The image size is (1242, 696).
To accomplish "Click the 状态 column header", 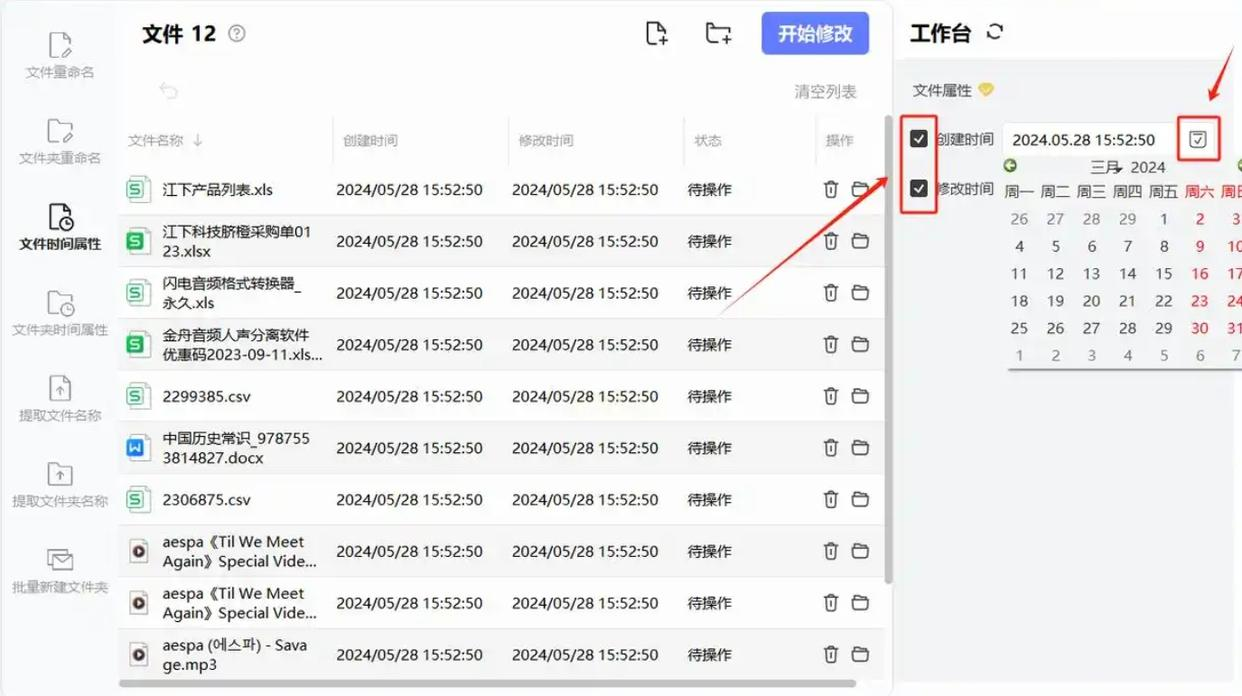I will click(x=708, y=141).
